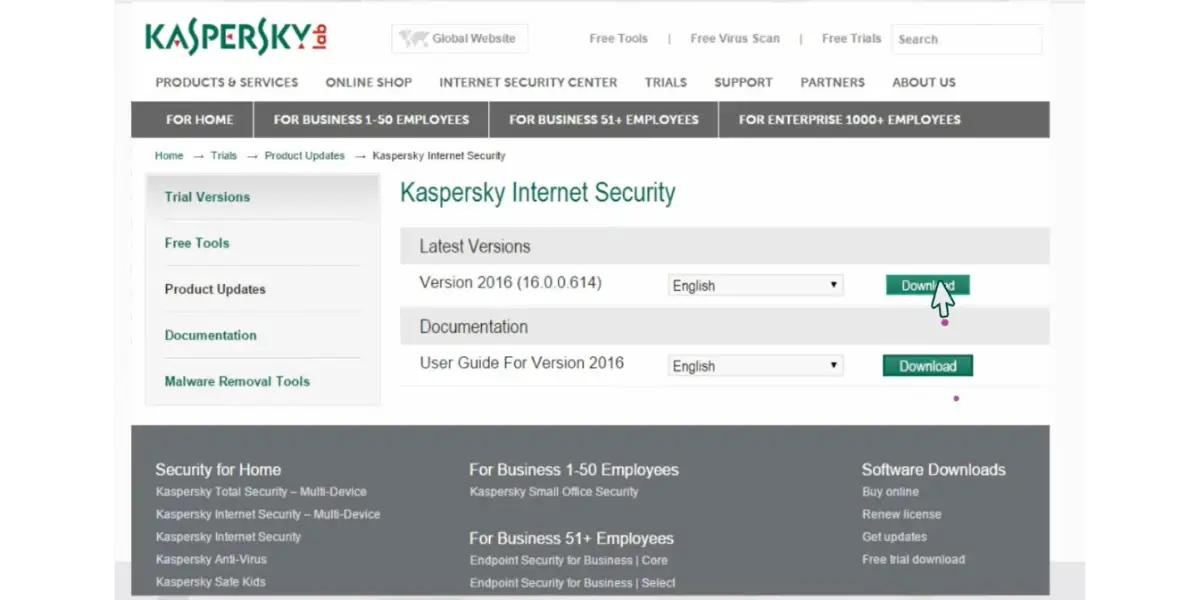Open the Buy online footer link
Viewport: 1200px width, 600px height.
(890, 492)
